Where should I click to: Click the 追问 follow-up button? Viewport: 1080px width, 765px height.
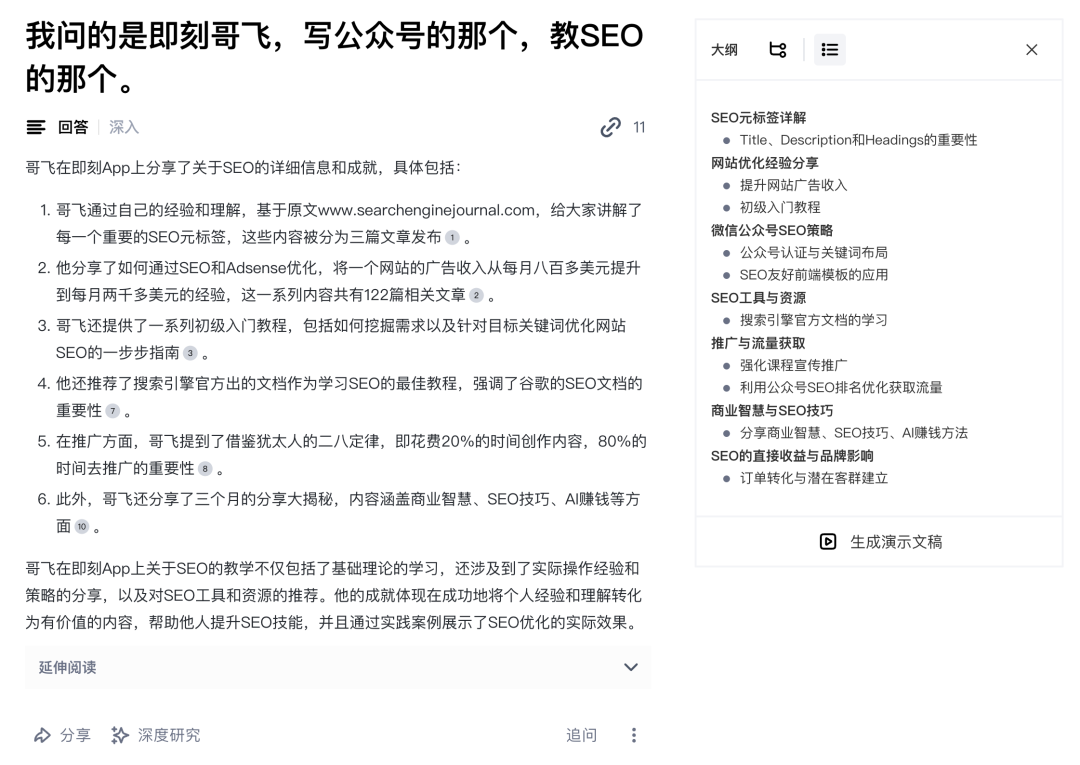581,735
